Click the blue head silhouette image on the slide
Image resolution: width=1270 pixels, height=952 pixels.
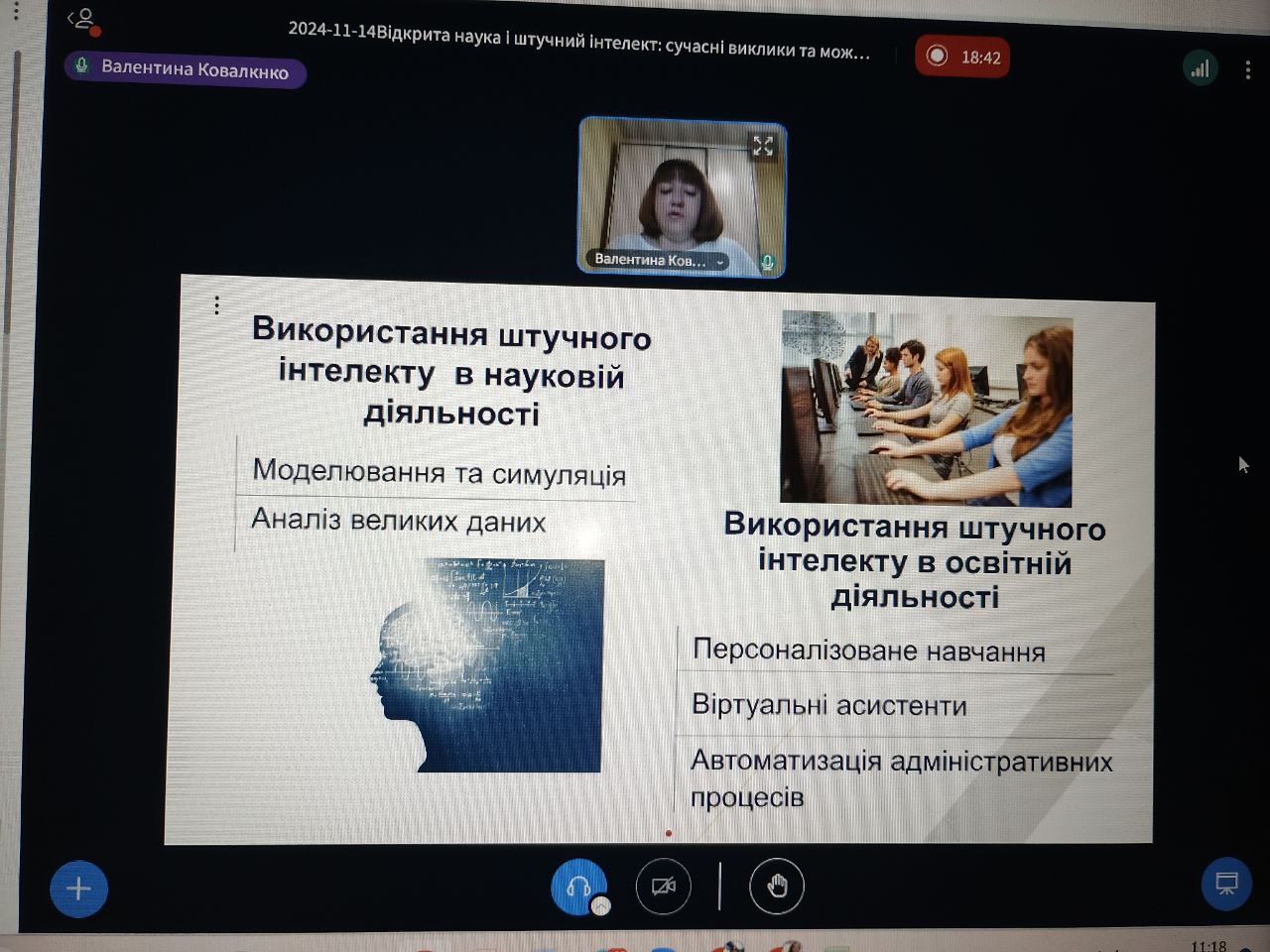[487, 664]
